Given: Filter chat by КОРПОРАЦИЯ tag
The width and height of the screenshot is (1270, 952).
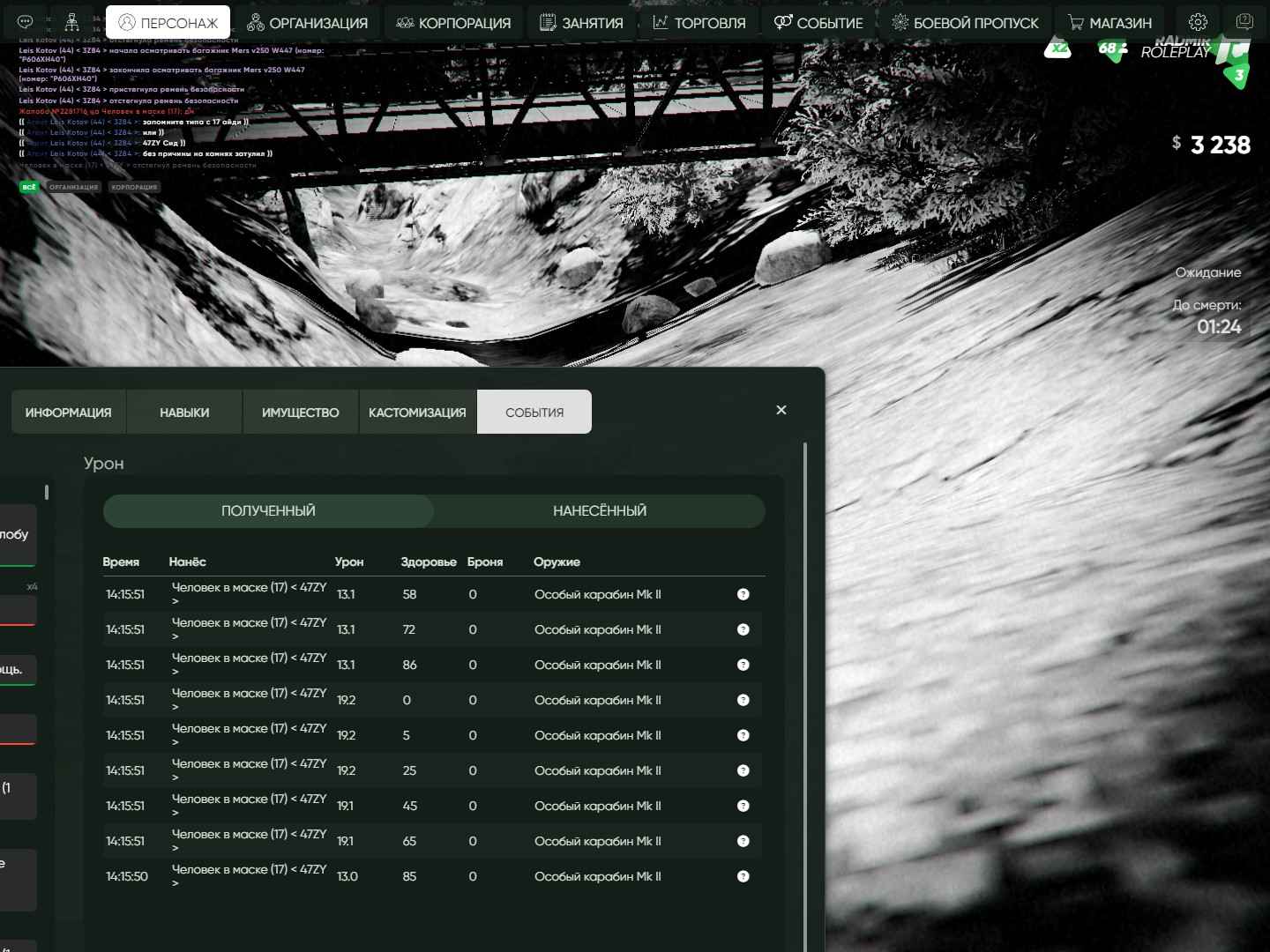Looking at the screenshot, I should pos(134,187).
